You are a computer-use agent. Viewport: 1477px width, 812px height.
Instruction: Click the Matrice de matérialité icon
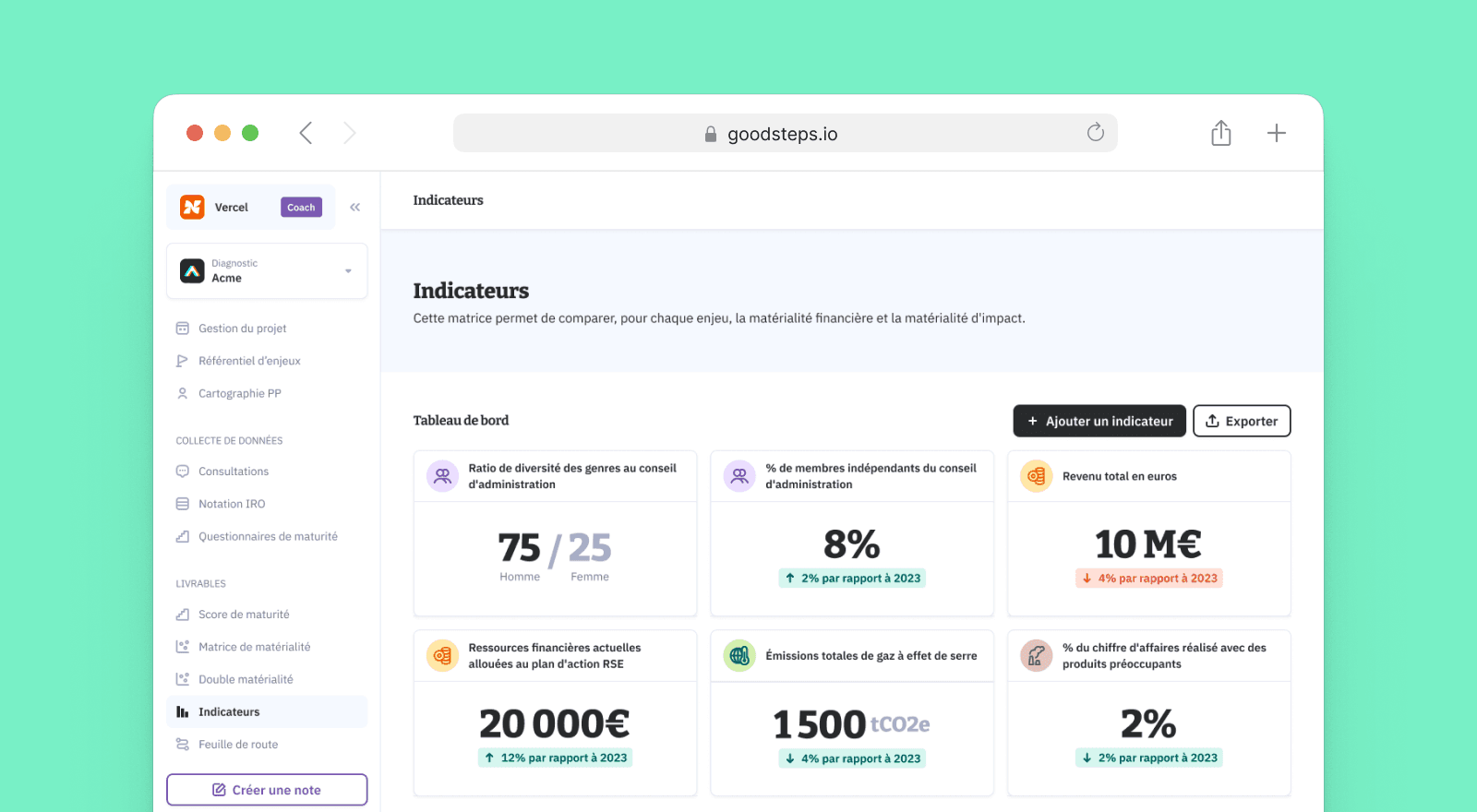(183, 647)
